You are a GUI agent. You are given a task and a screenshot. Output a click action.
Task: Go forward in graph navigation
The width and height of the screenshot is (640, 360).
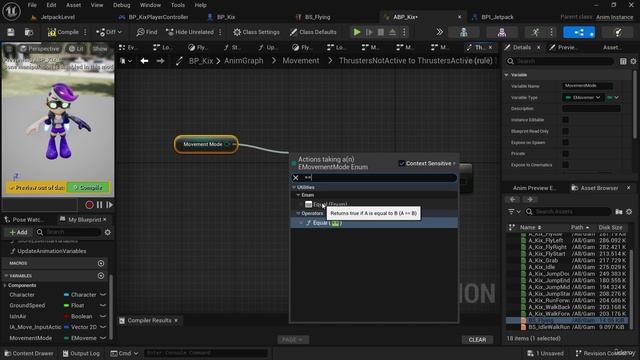tap(160, 61)
